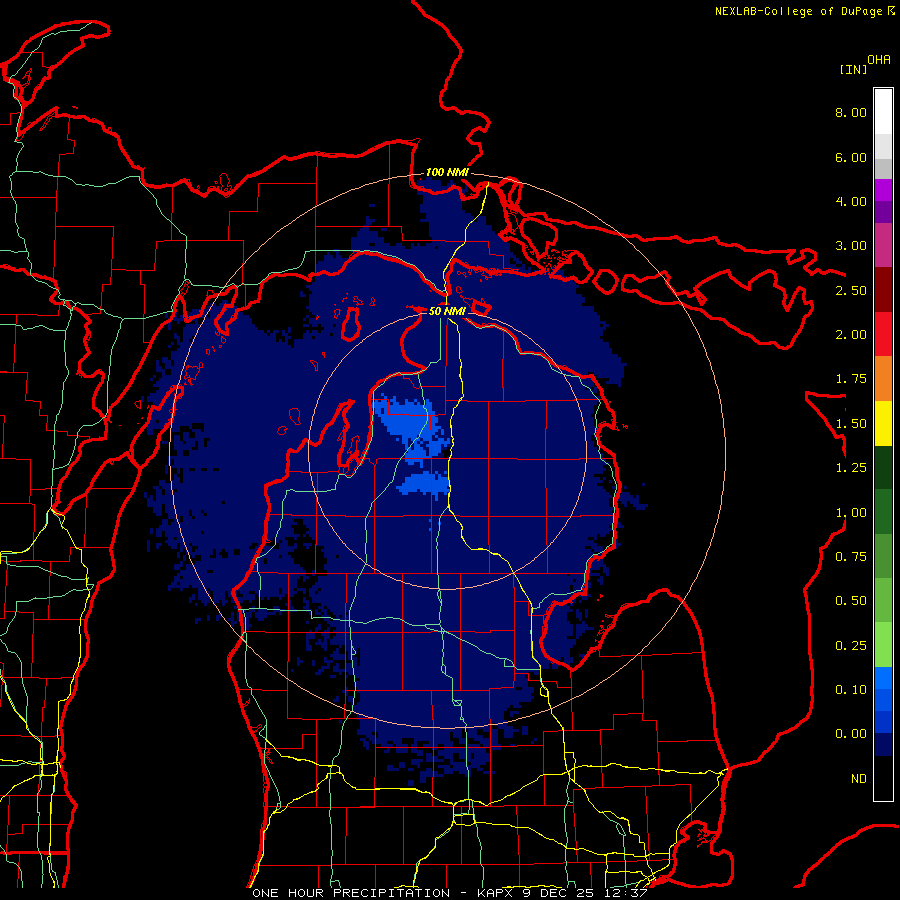
Task: Click the 100 NMI range ring label
Action: 447,172
